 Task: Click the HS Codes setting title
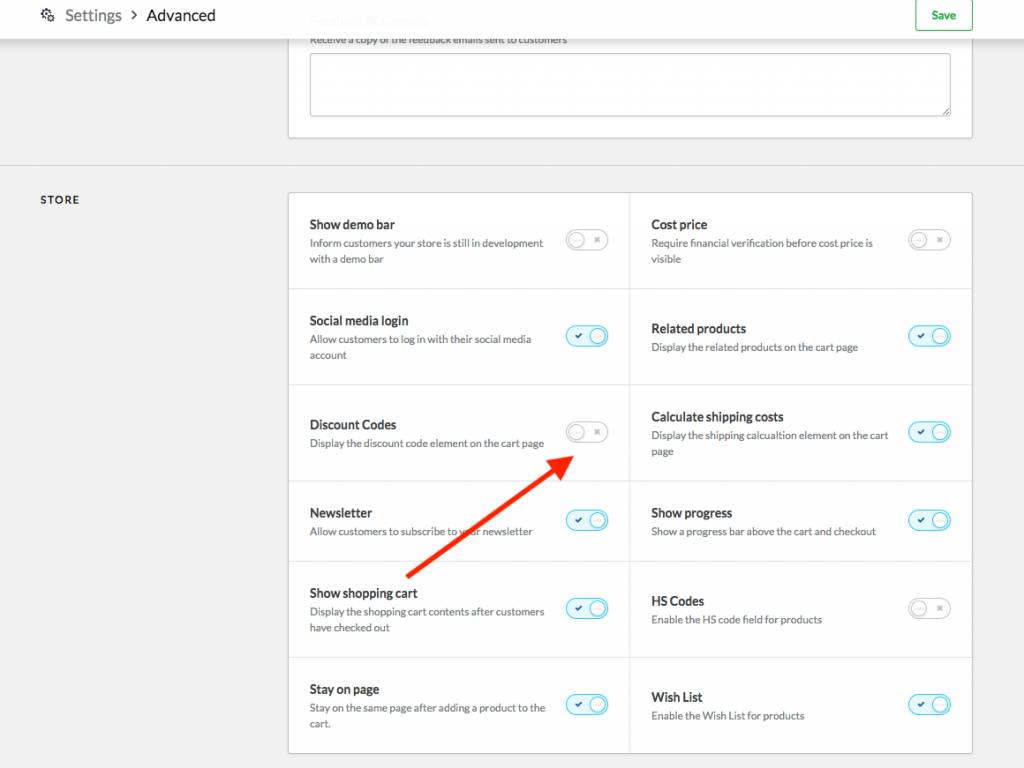coord(677,601)
